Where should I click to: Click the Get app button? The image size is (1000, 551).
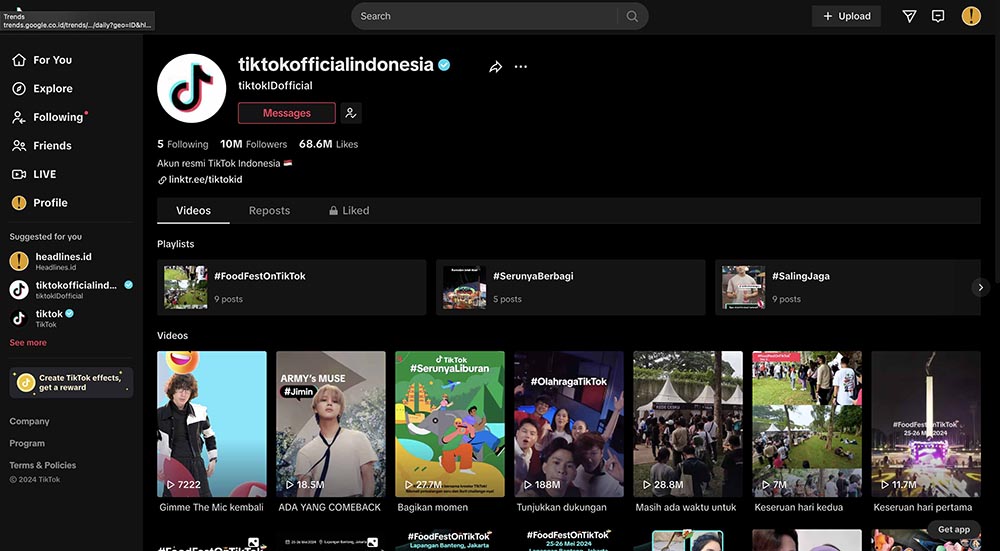[953, 529]
